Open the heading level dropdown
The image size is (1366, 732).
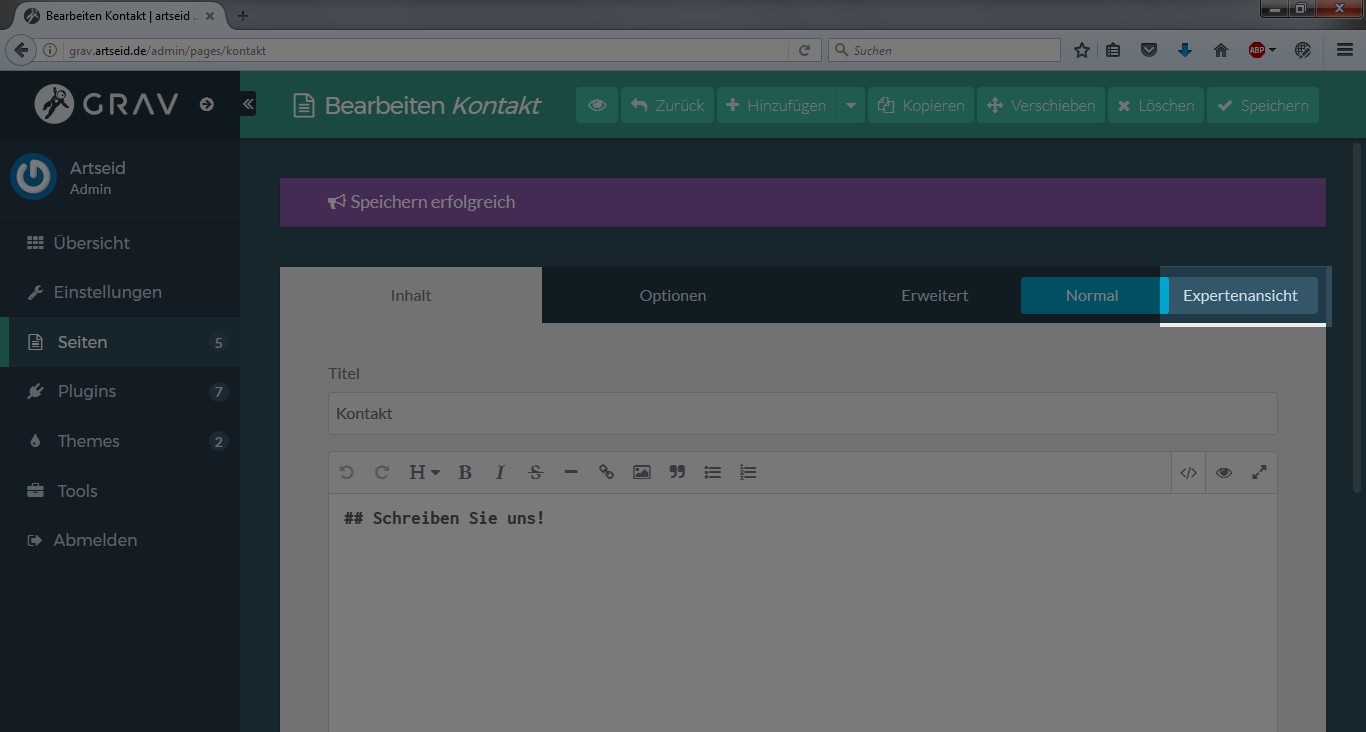(424, 473)
